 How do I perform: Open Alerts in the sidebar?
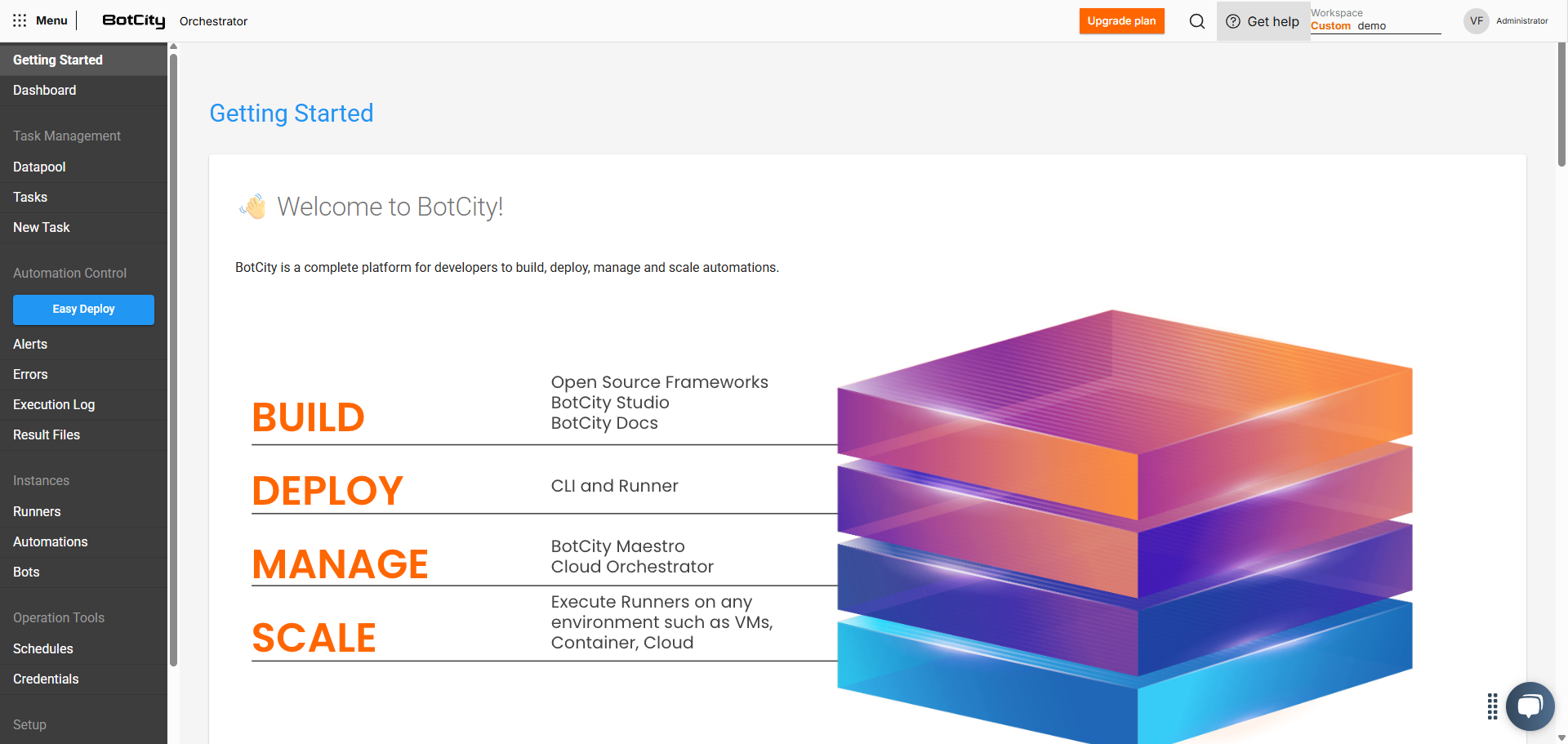[83, 344]
